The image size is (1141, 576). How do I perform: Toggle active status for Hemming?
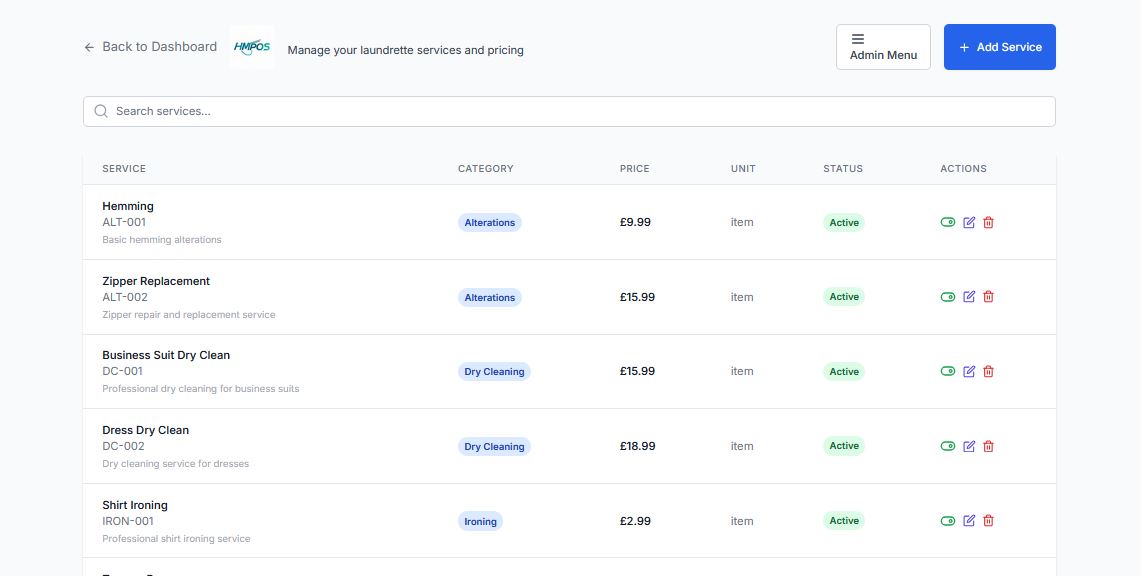coord(947,223)
